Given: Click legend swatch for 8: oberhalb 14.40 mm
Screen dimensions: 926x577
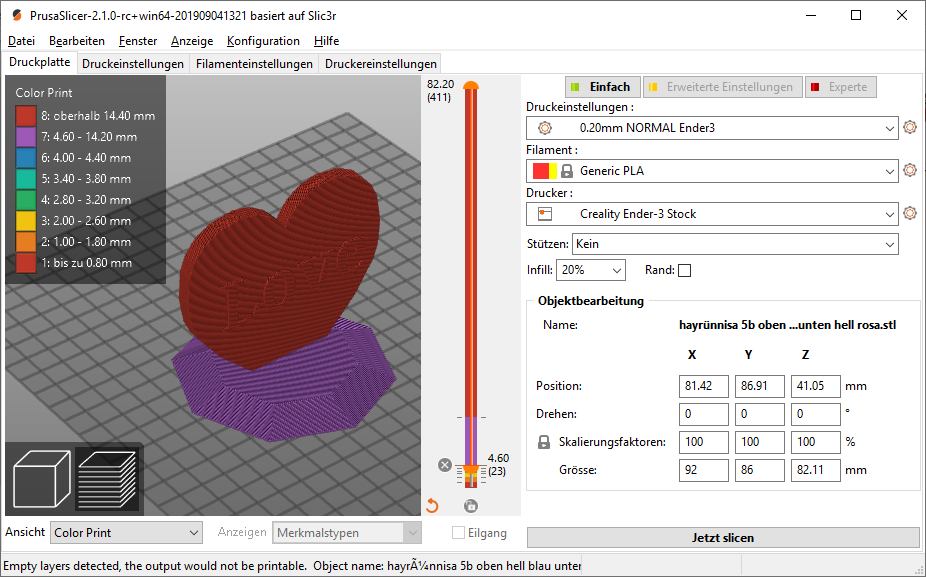Looking at the screenshot, I should click(26, 116).
